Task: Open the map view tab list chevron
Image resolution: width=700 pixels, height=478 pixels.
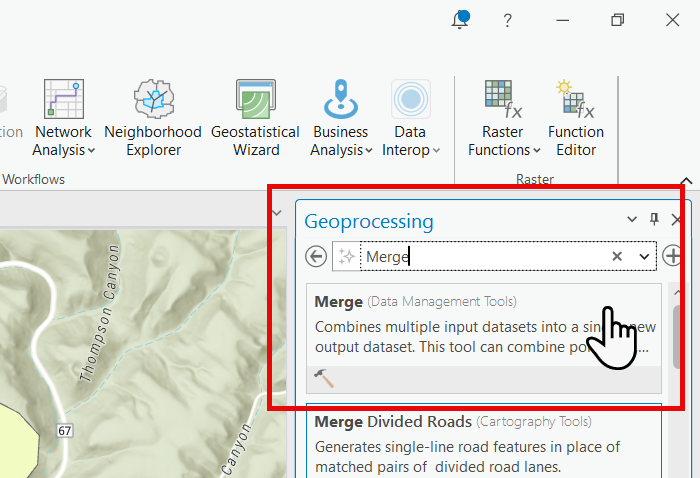Action: (277, 213)
